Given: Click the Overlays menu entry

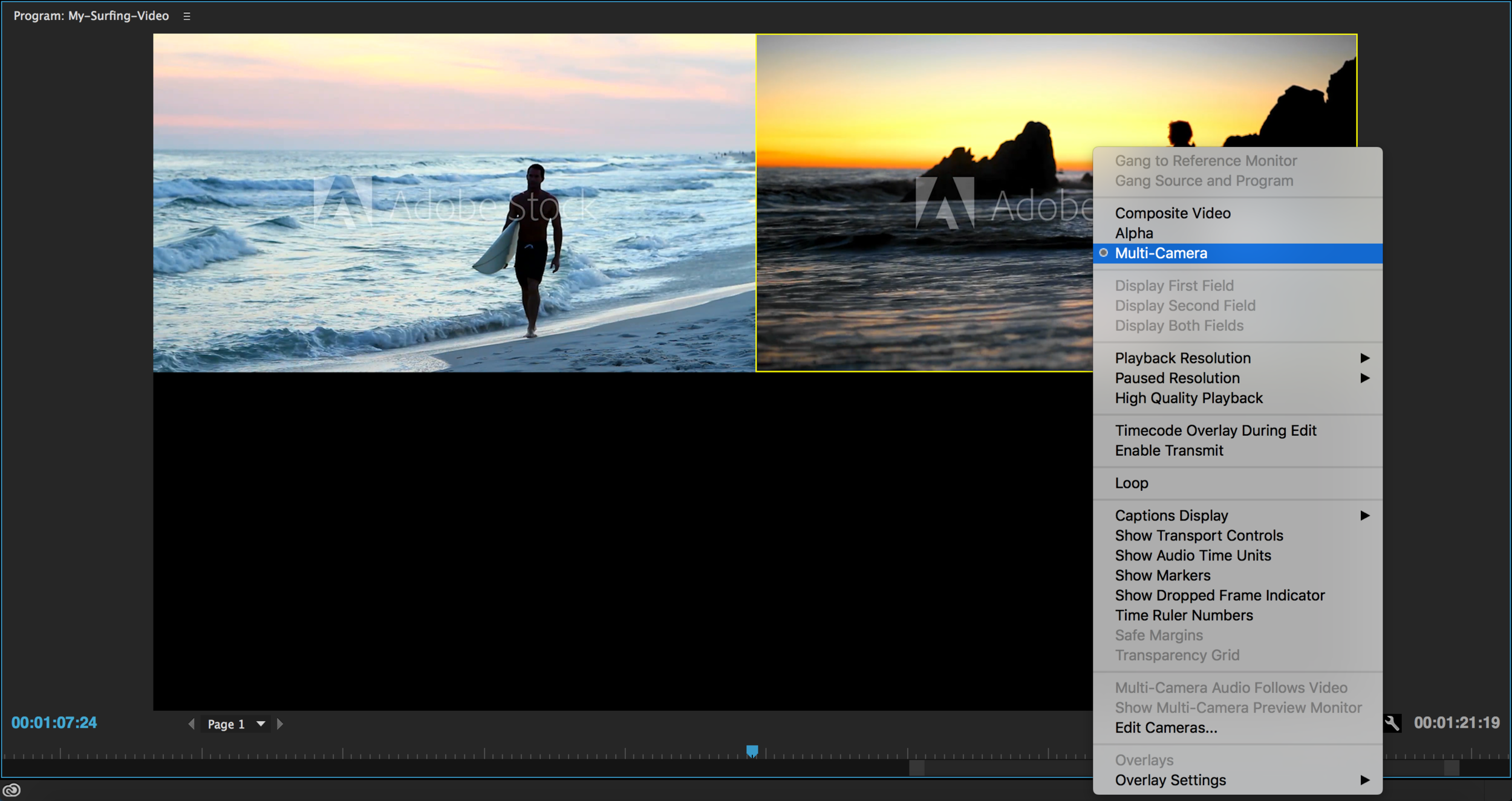Looking at the screenshot, I should [x=1237, y=760].
